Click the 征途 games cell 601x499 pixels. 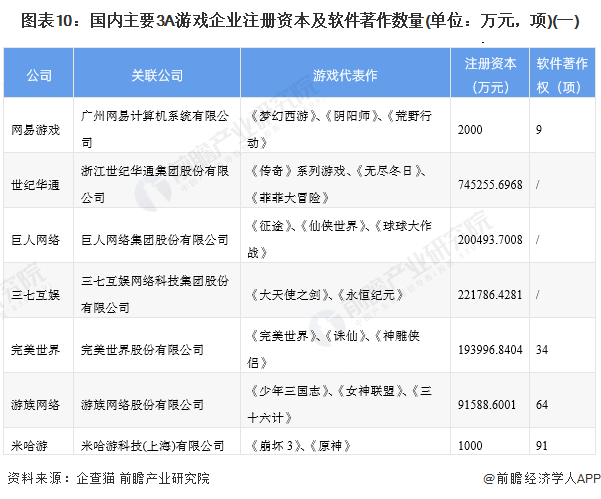[345, 235]
